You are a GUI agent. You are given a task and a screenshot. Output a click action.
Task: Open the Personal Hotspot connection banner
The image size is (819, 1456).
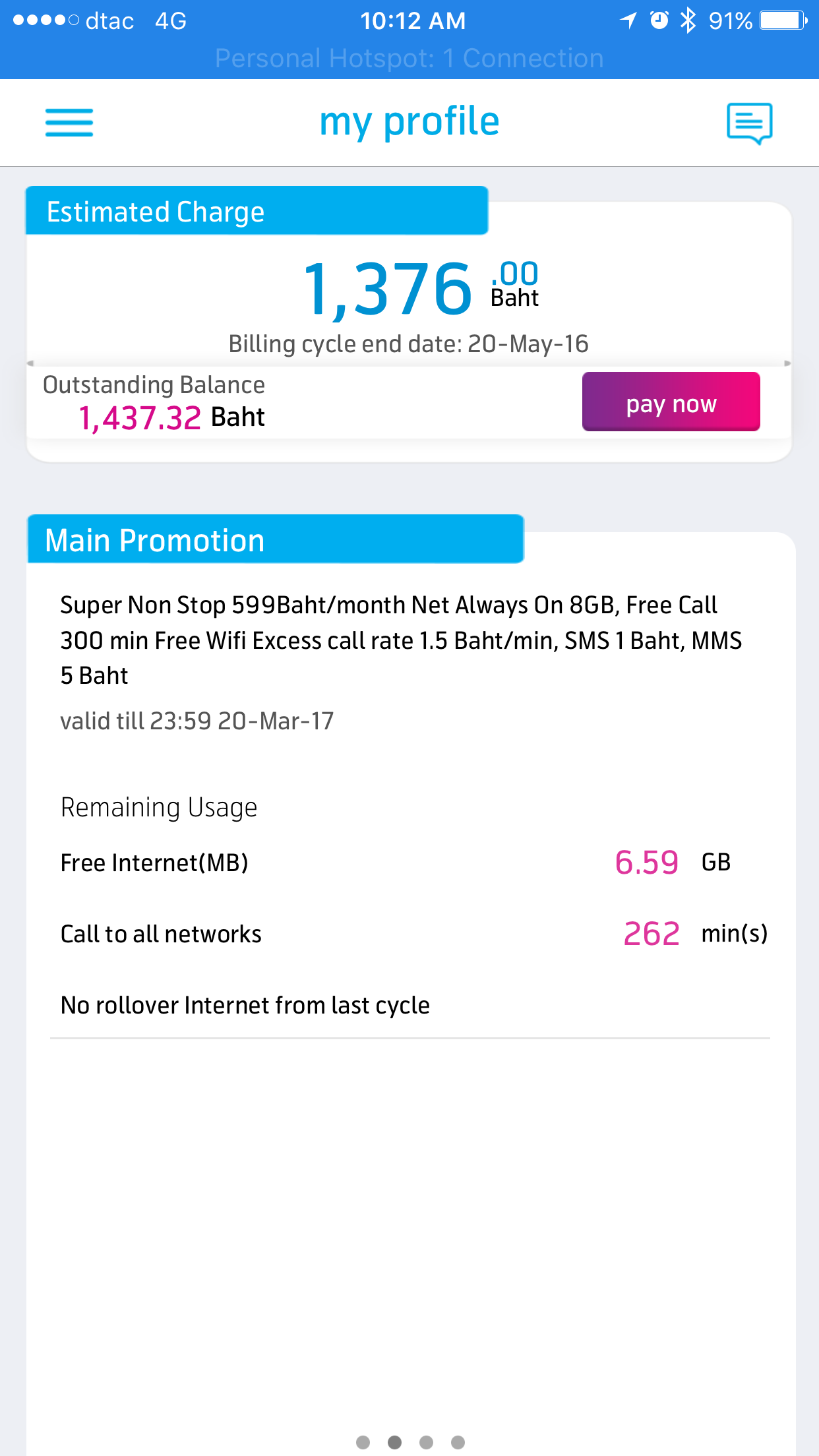click(x=409, y=59)
